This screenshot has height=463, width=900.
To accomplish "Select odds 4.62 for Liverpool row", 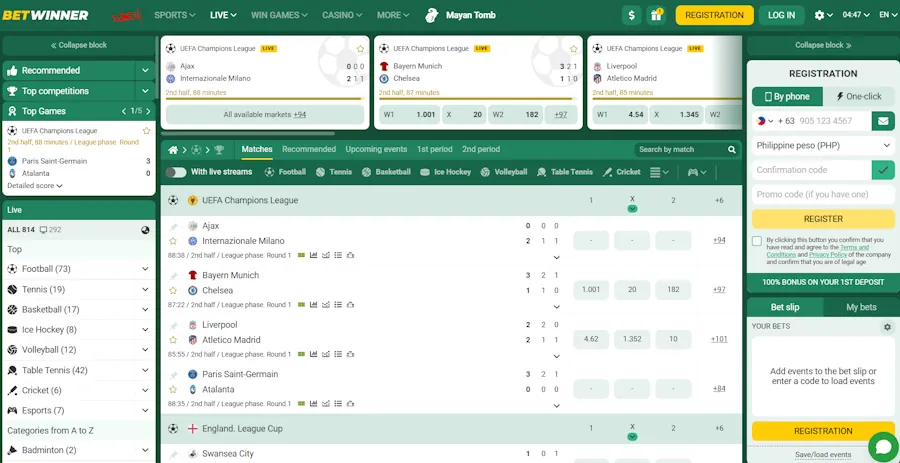I will [x=591, y=339].
